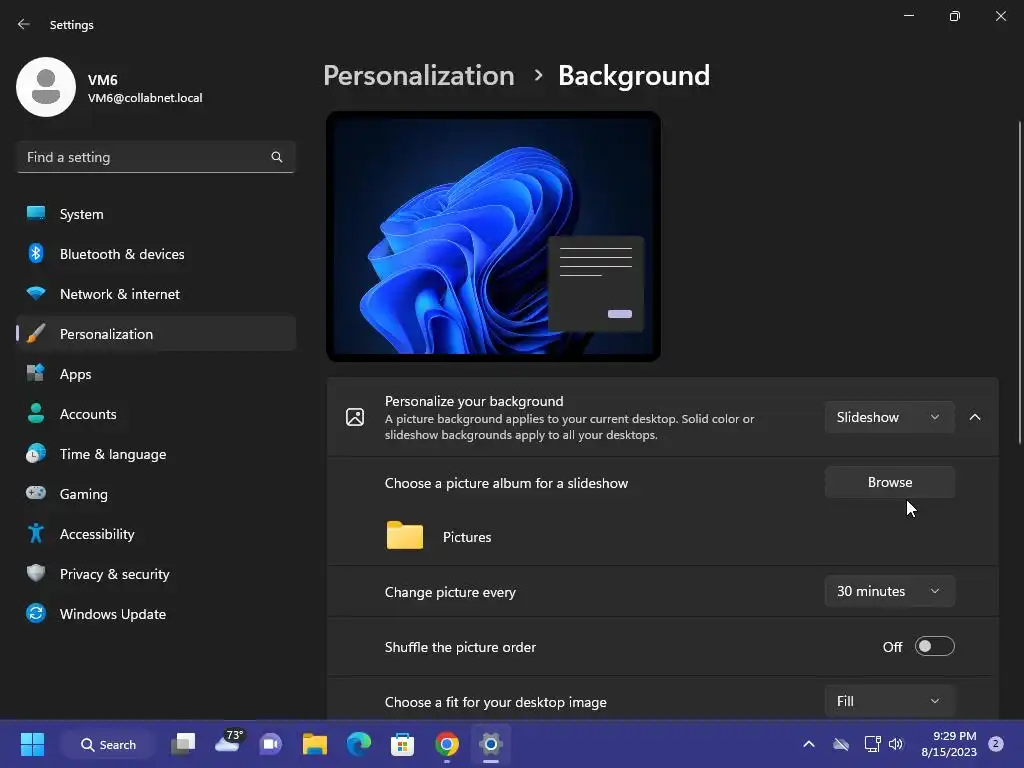This screenshot has height=768, width=1024.
Task: Open Accounts settings
Action: (x=156, y=413)
